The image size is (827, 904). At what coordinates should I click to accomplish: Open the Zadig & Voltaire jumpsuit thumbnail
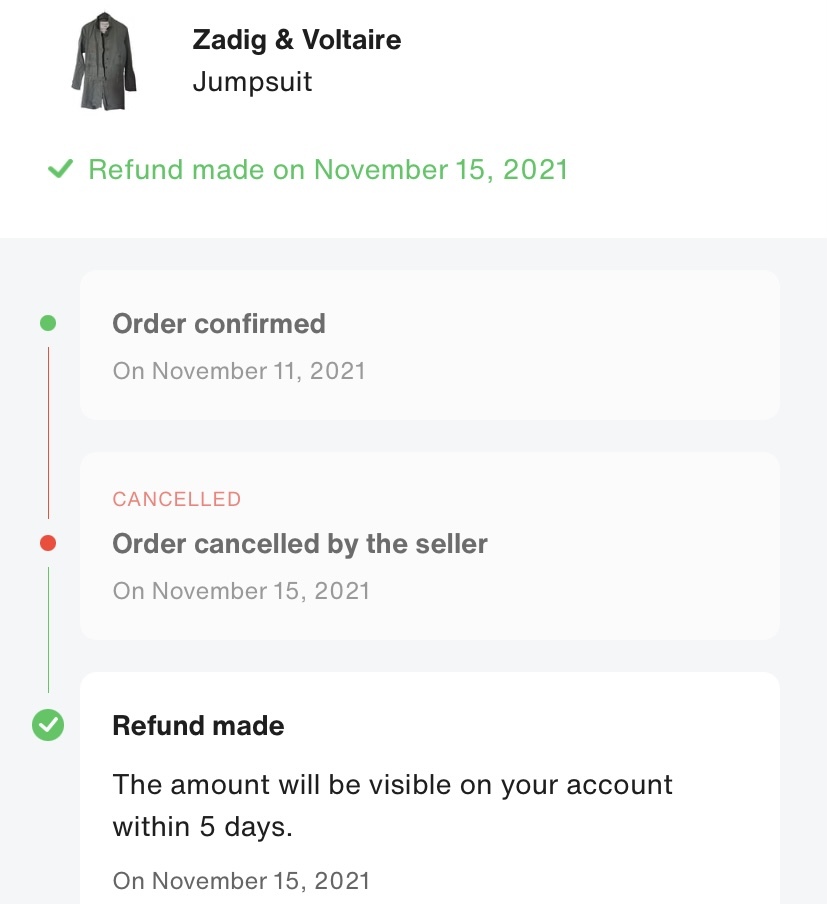click(x=104, y=61)
